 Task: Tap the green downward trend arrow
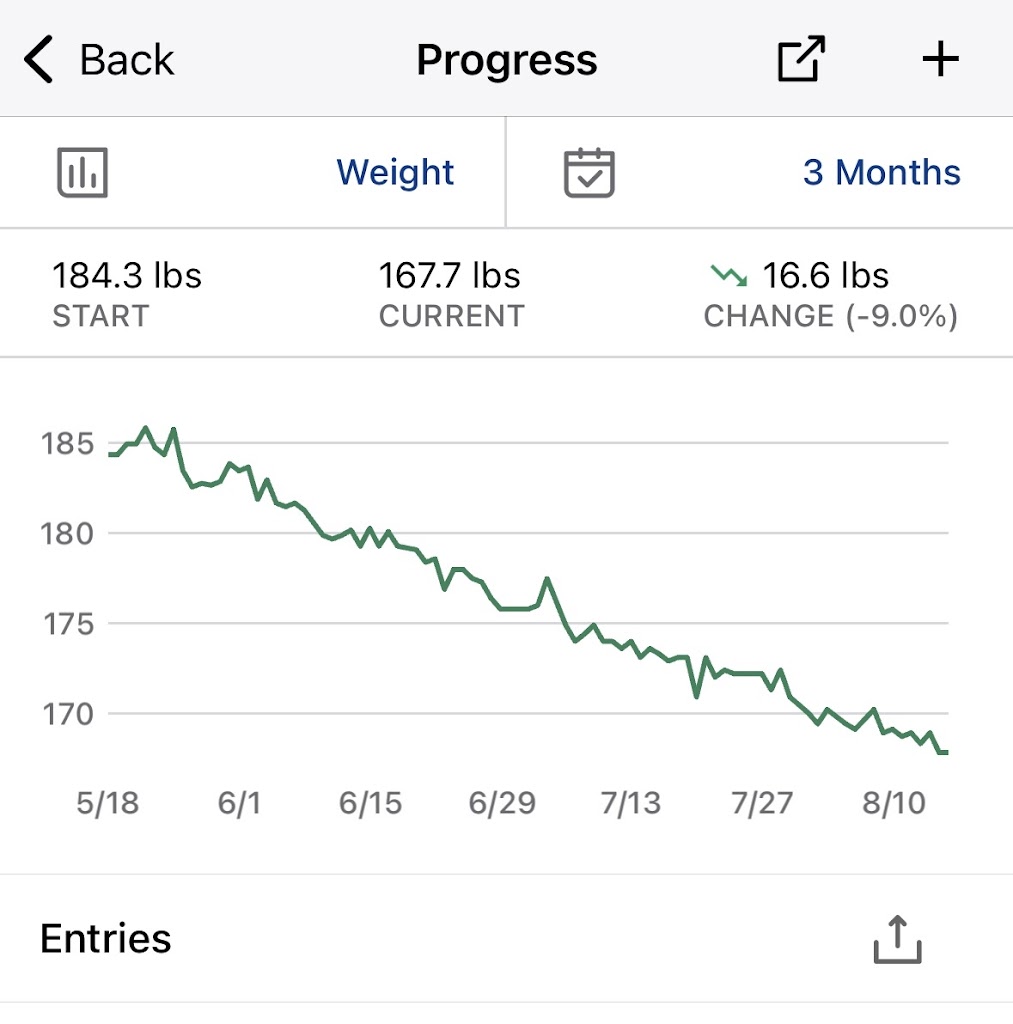[729, 275]
